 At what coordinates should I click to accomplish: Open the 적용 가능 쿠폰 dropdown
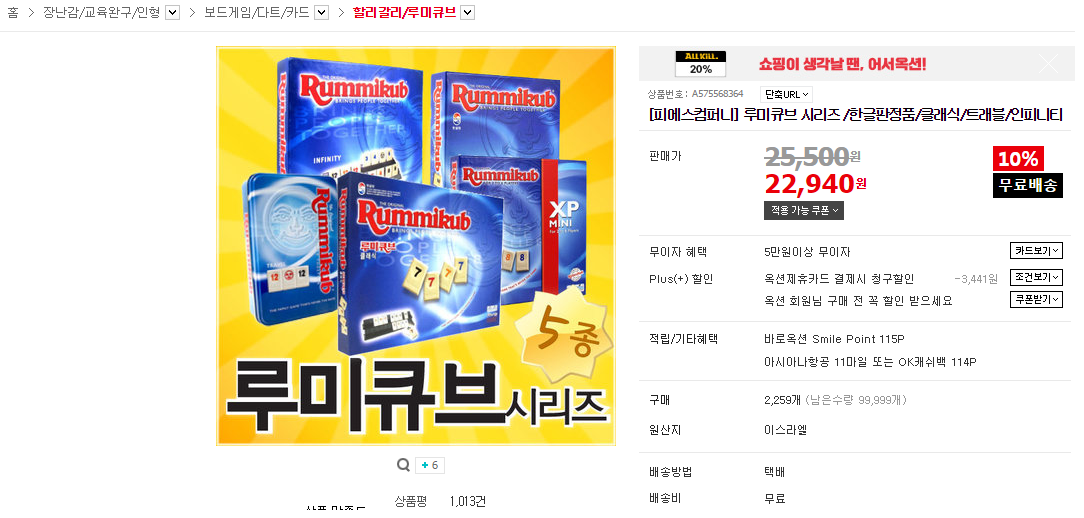[x=803, y=210]
